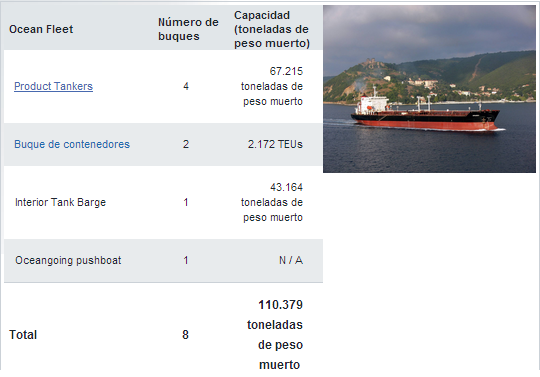Click the Product Tankers vessel count 4

tap(186, 86)
